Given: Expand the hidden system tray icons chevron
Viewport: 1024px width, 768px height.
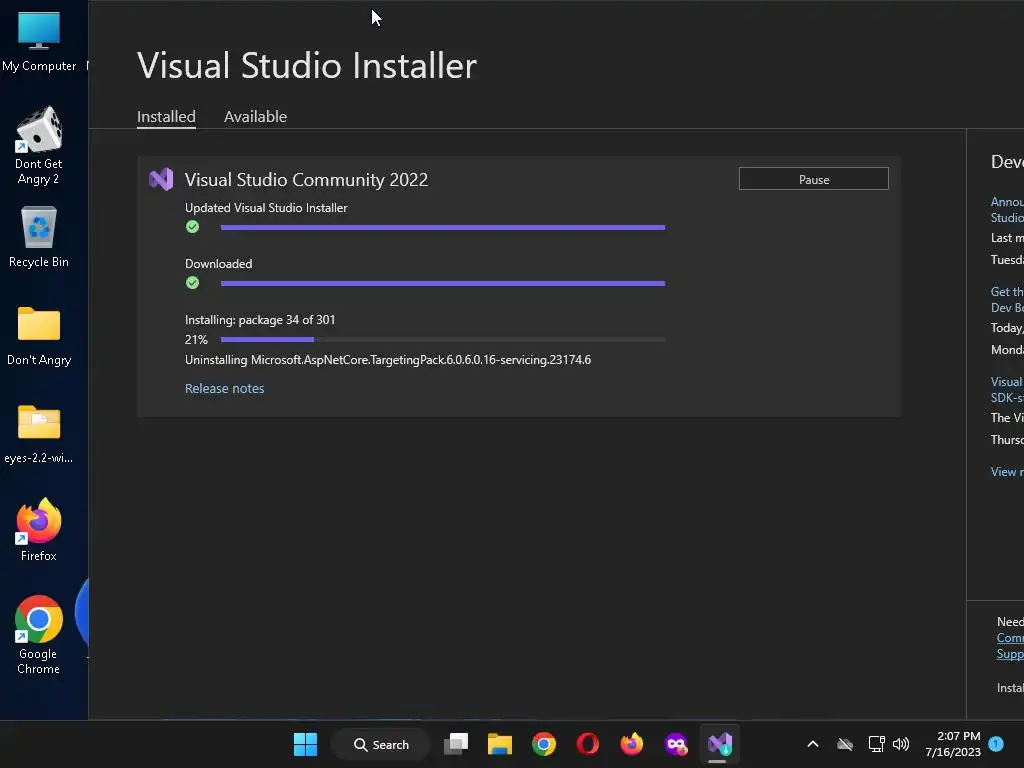Looking at the screenshot, I should tap(813, 744).
